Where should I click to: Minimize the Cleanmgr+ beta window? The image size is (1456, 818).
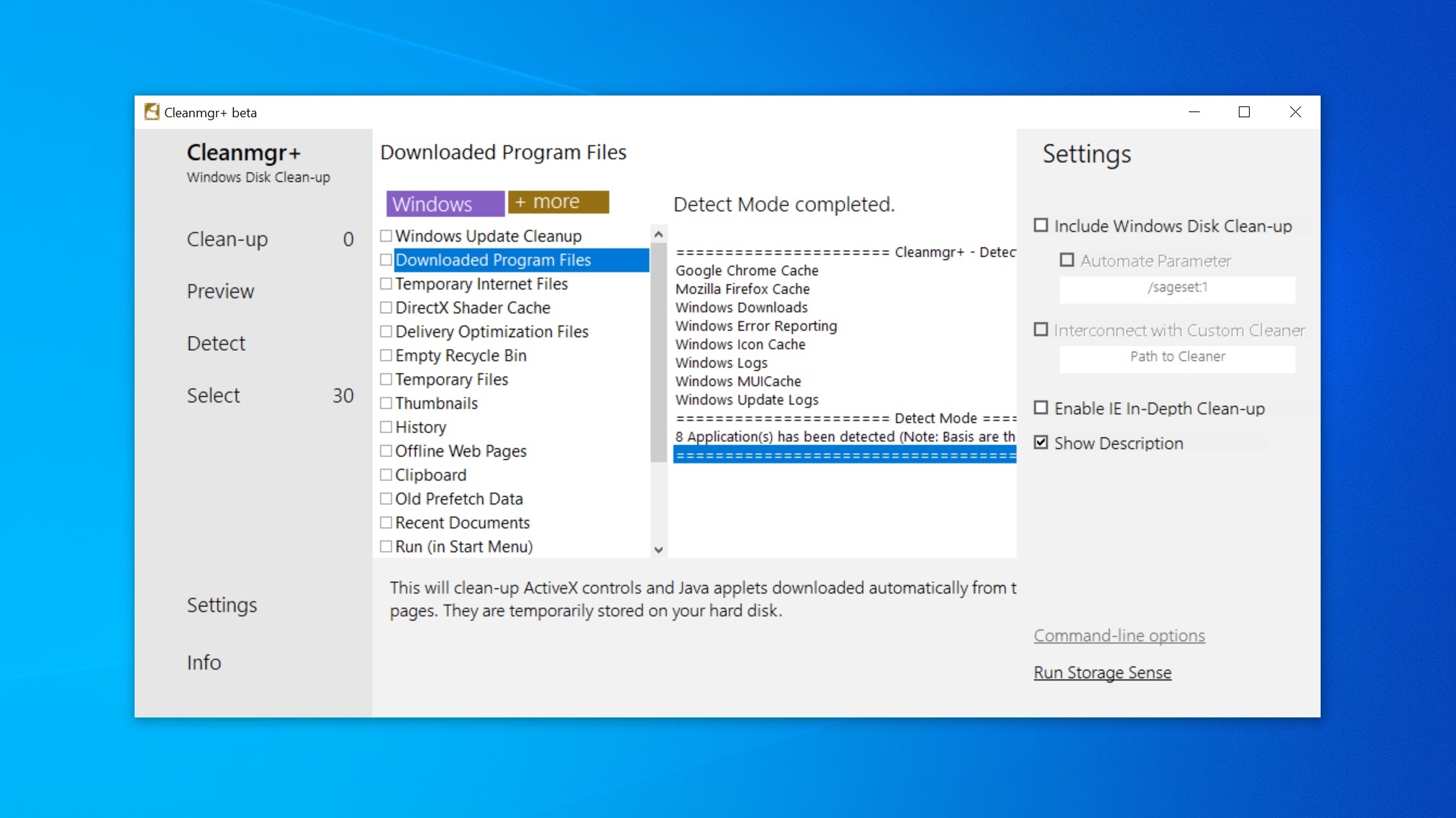(x=1194, y=112)
